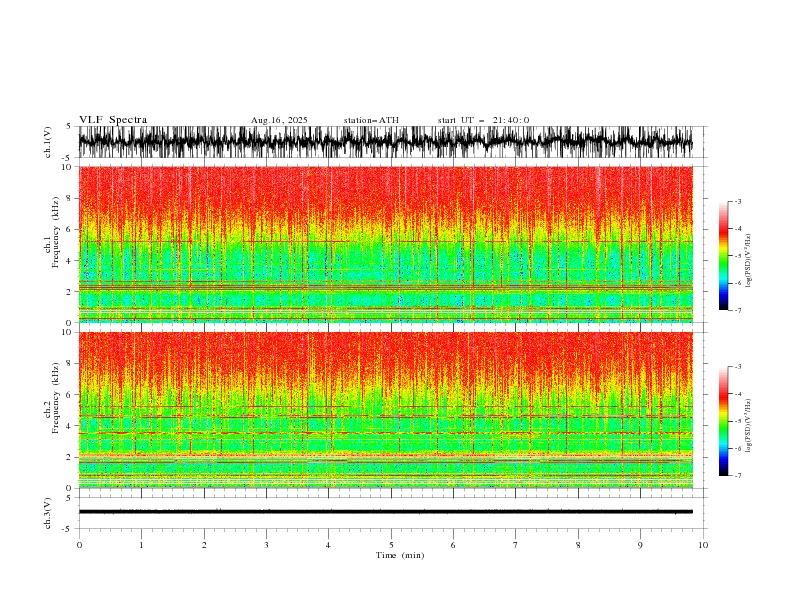This screenshot has width=792, height=612.
Task: Click the ch.1 color bar log(PSD) unit label
Action: coord(749,261)
